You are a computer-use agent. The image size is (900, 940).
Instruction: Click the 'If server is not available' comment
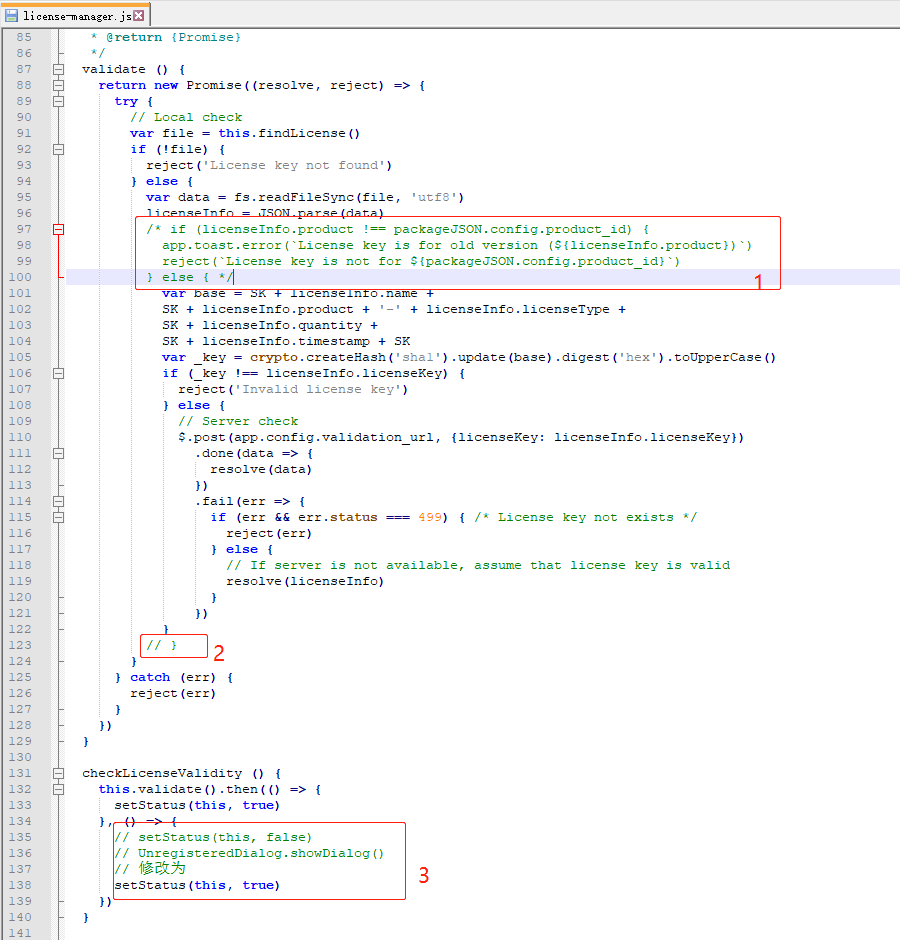tap(478, 565)
